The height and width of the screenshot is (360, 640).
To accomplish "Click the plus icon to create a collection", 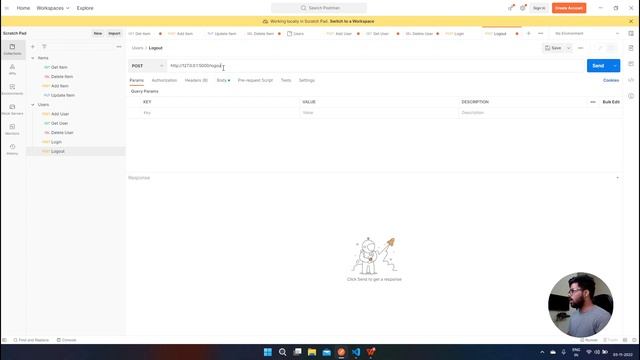I will (33, 47).
